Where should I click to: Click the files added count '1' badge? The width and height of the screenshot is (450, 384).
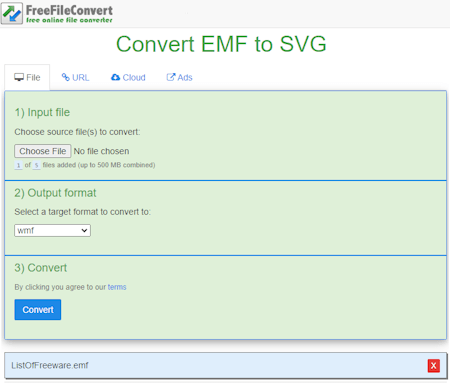18,165
